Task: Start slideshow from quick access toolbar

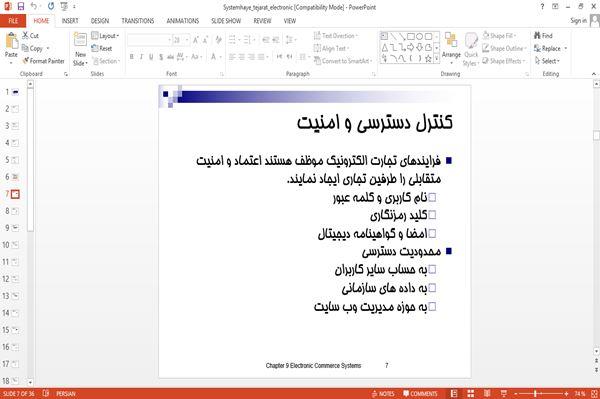Action: point(64,6)
